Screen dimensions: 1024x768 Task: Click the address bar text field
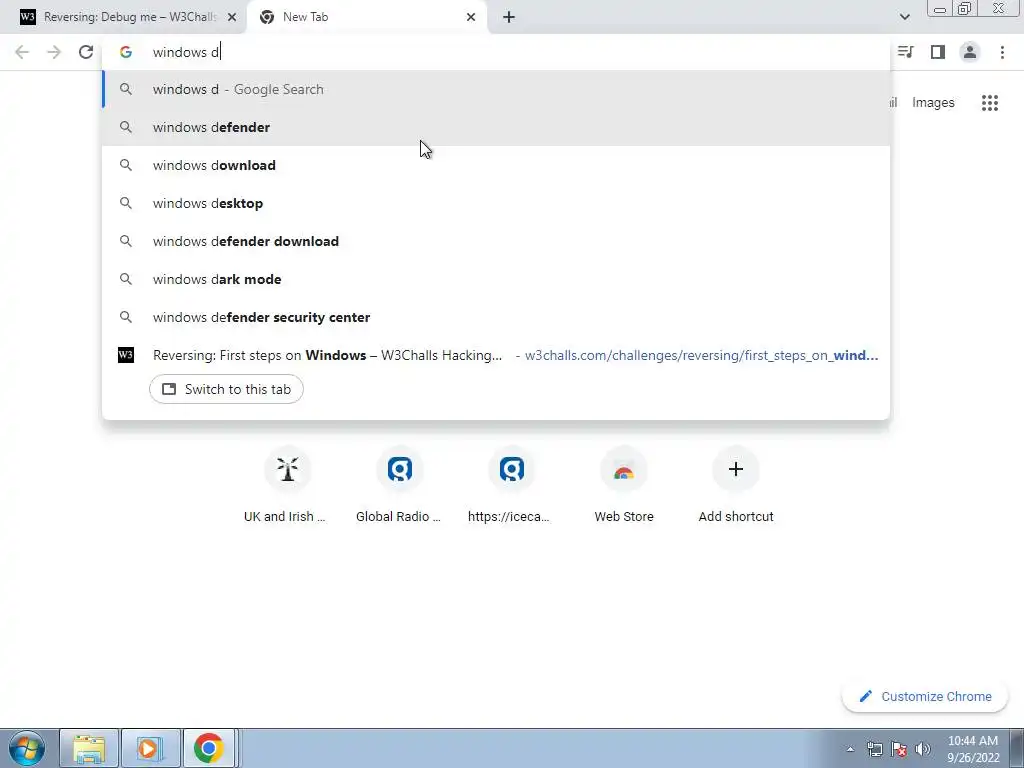pos(496,52)
